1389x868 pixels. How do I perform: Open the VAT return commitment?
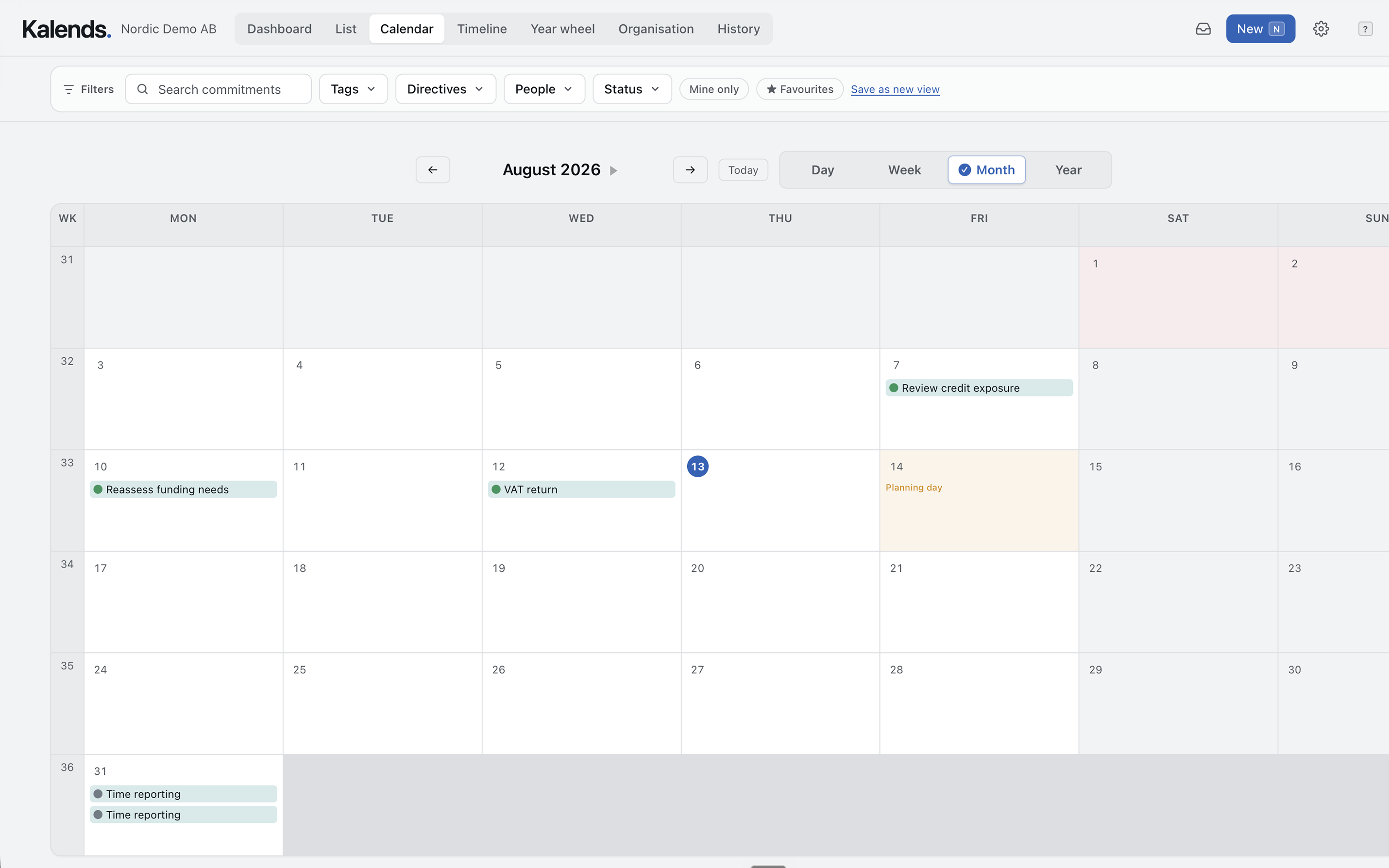581,490
